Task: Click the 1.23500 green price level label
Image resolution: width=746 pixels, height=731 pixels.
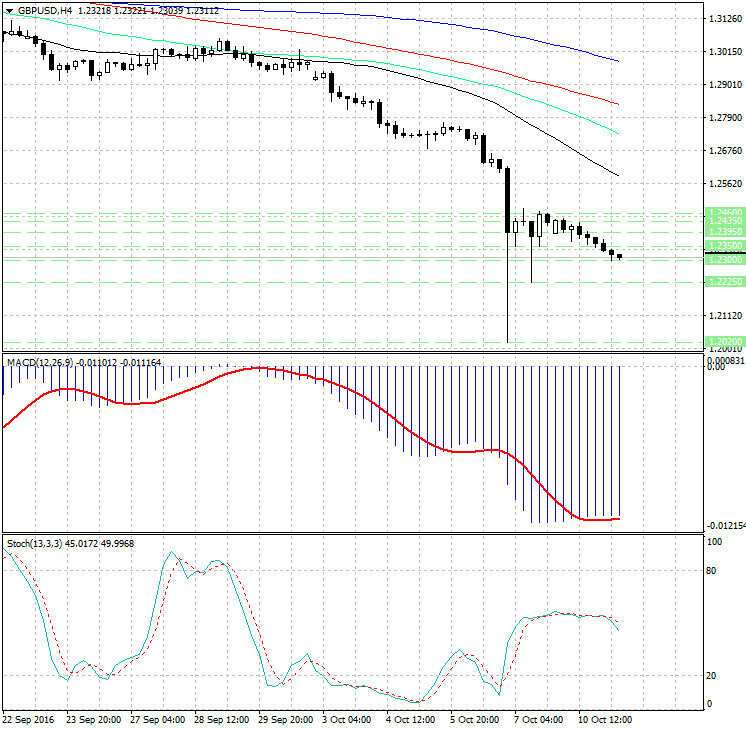Action: click(724, 245)
